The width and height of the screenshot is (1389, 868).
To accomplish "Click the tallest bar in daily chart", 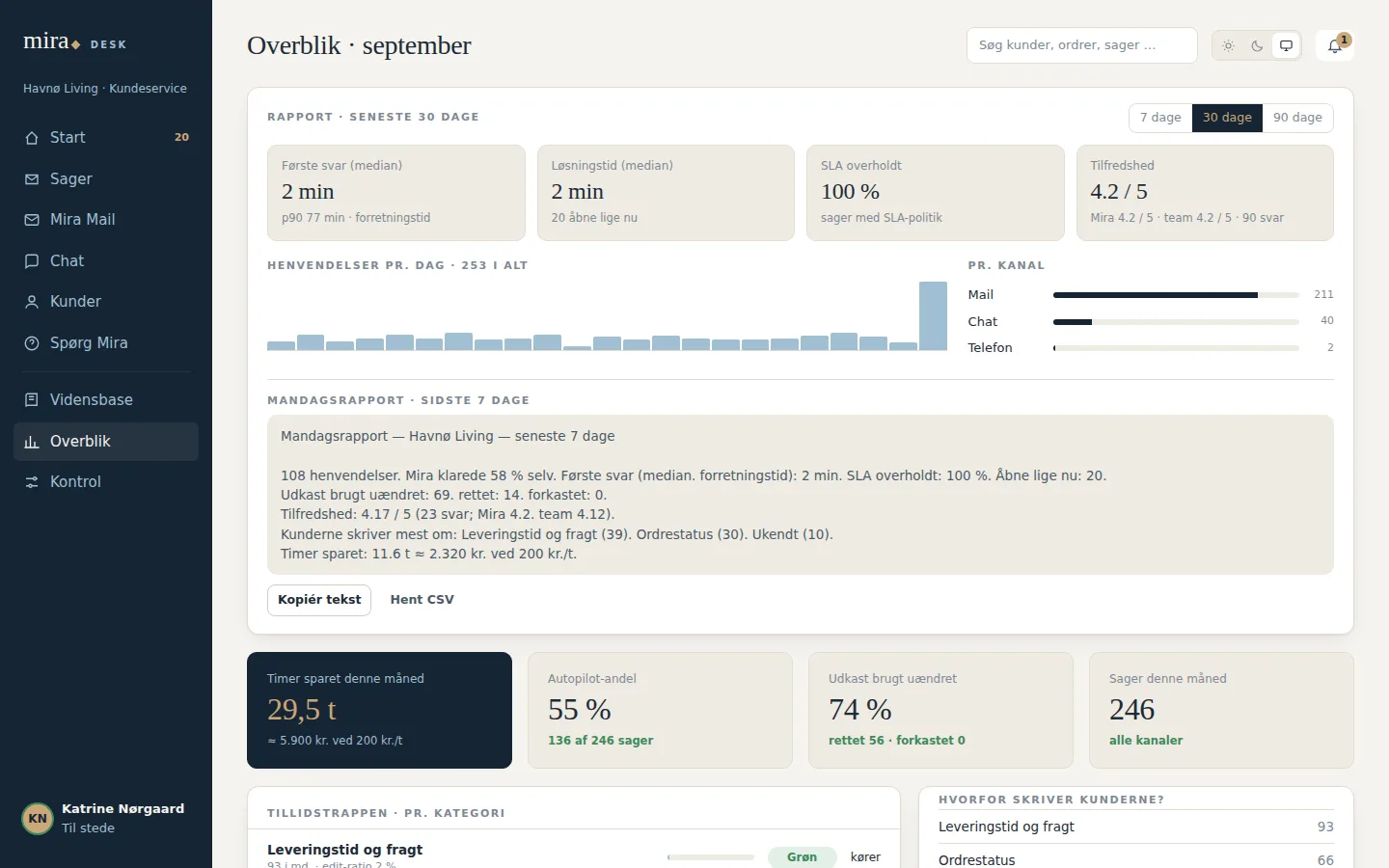I will click(x=933, y=316).
